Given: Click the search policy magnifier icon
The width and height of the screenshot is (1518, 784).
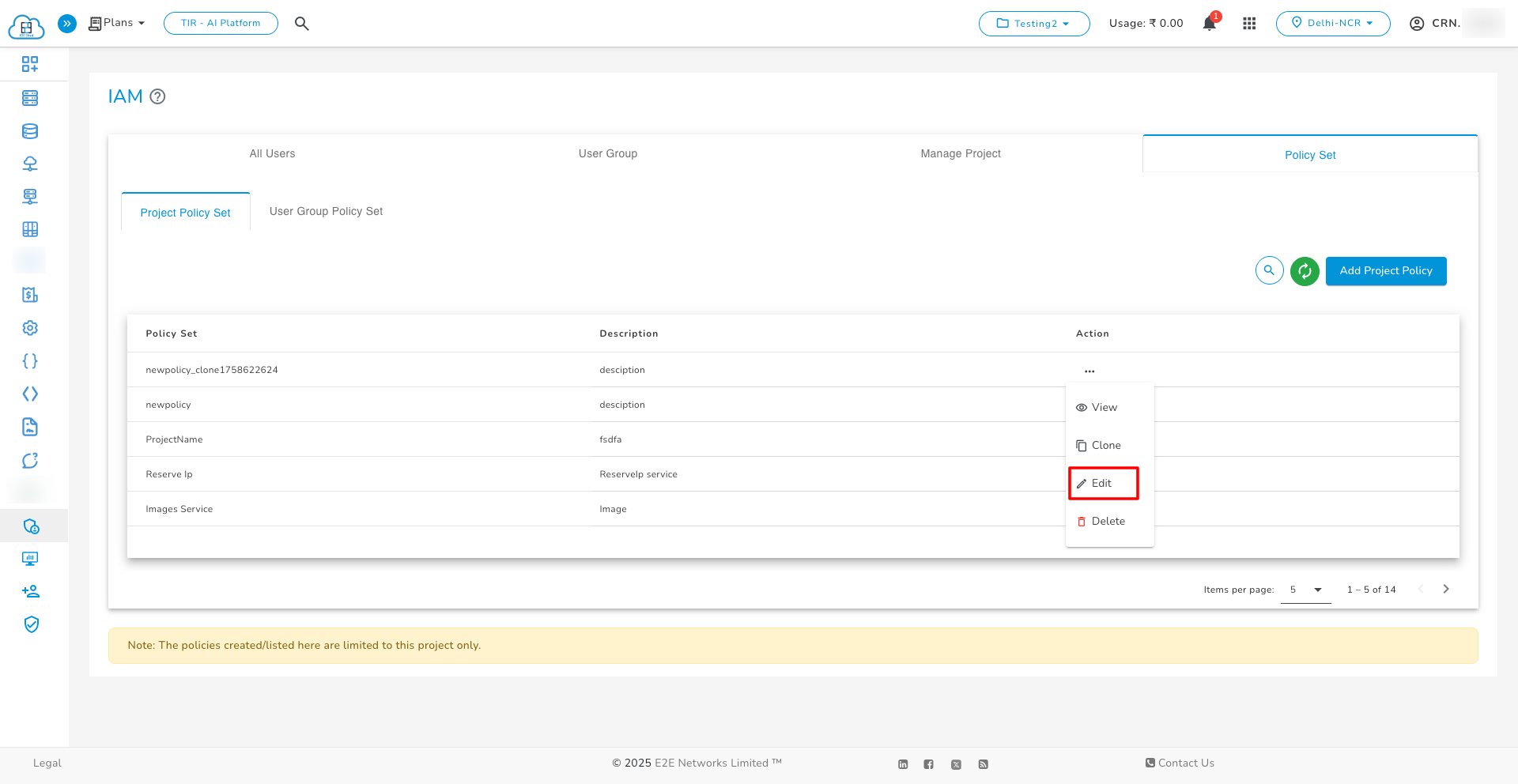Looking at the screenshot, I should click(1269, 271).
